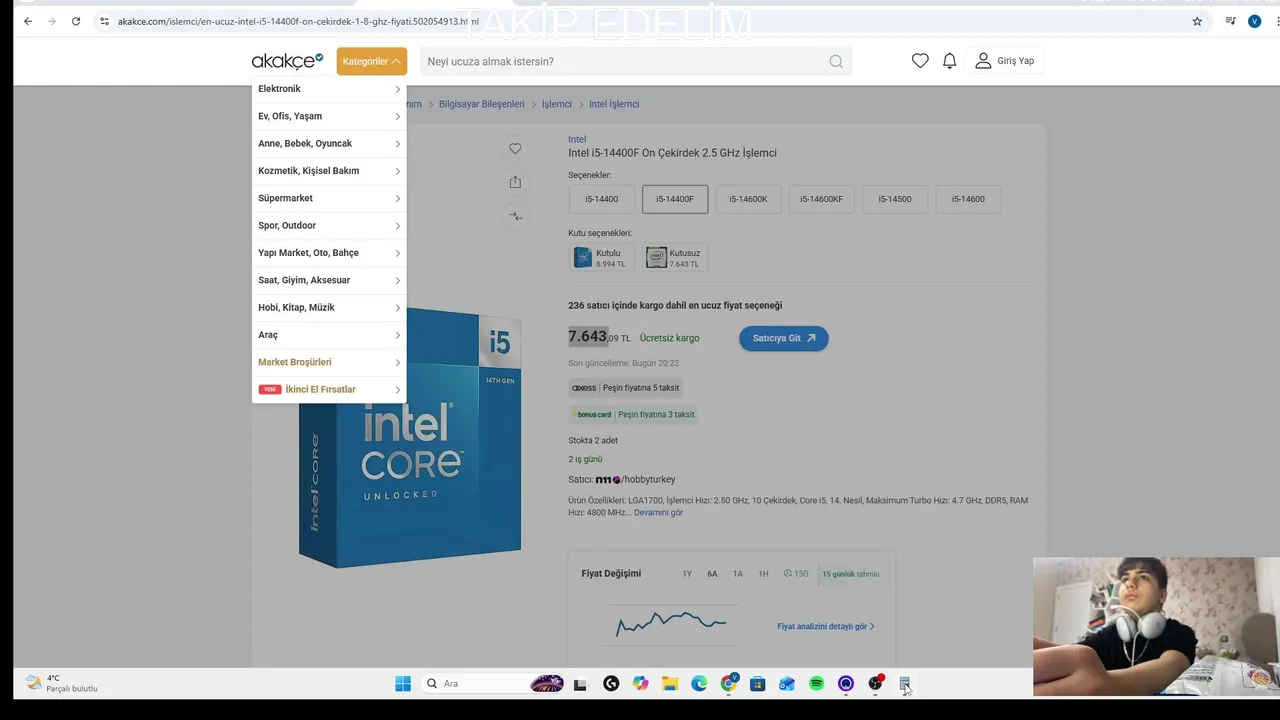Open weather widget showing 4°C
1280x720 pixels.
click(62, 683)
